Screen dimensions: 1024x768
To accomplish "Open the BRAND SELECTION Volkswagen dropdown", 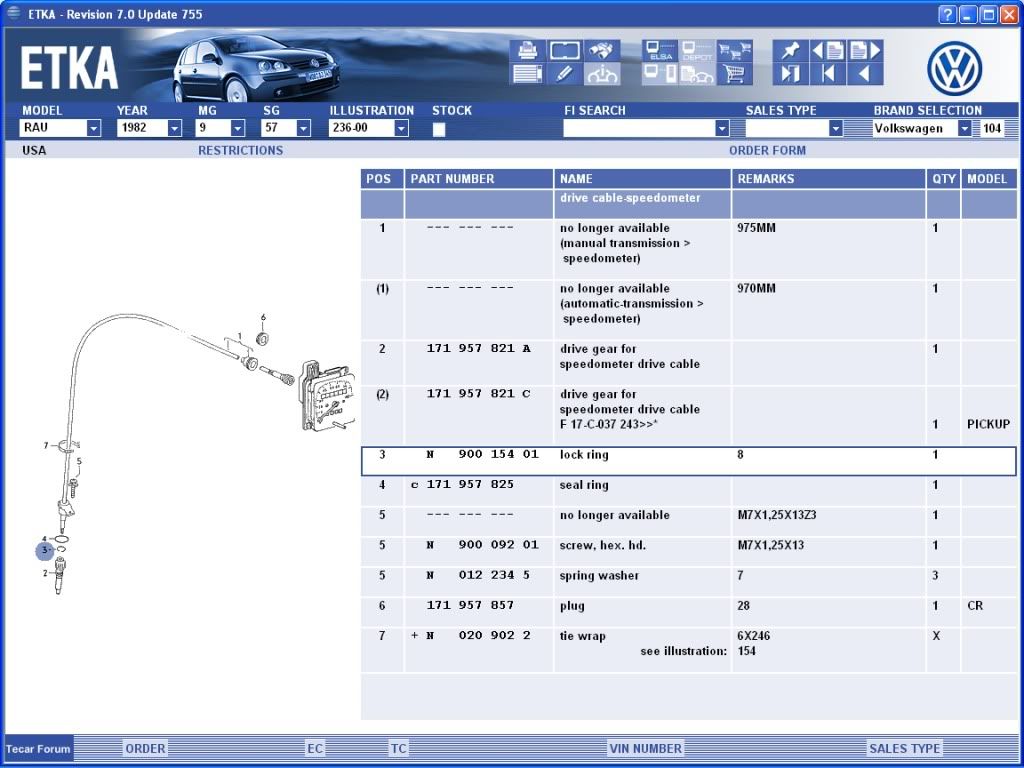I will (964, 129).
